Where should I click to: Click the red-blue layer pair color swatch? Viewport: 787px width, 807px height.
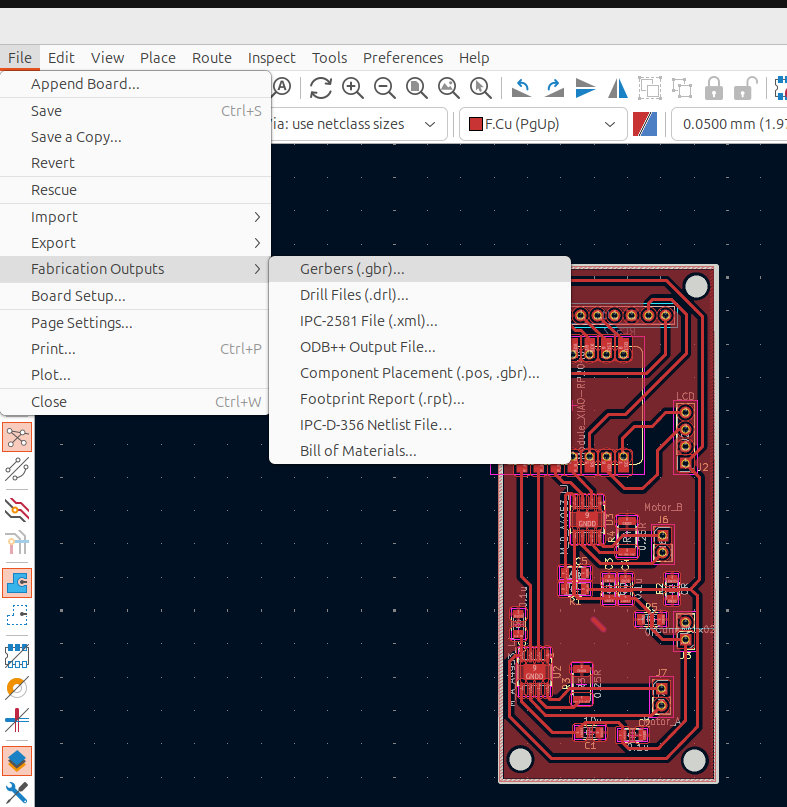[645, 124]
